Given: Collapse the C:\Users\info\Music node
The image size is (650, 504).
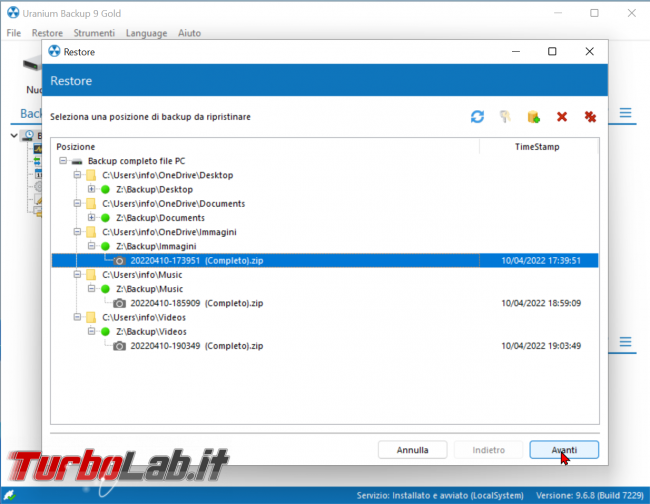Looking at the screenshot, I should click(77, 274).
